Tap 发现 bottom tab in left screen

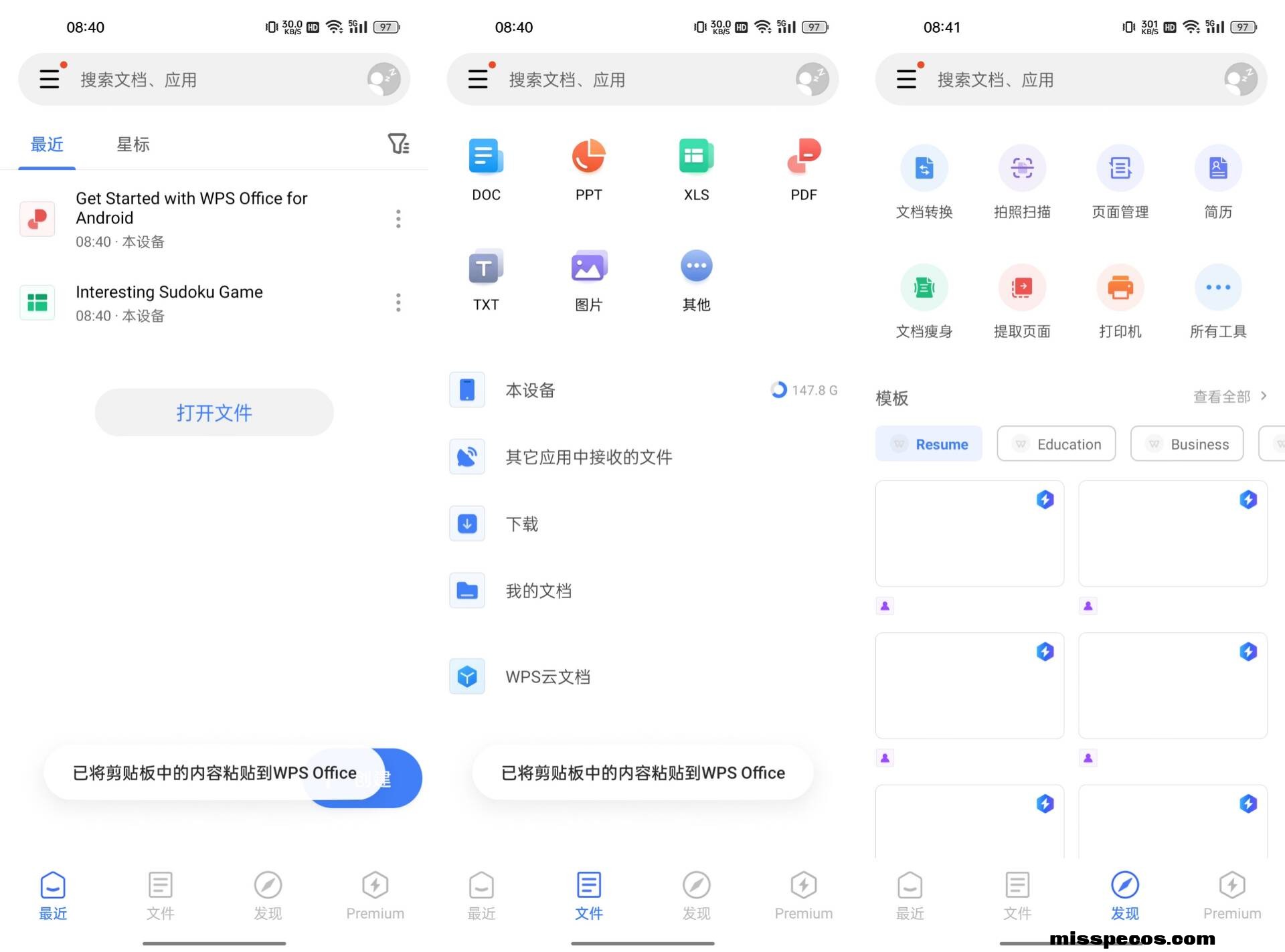(x=268, y=895)
